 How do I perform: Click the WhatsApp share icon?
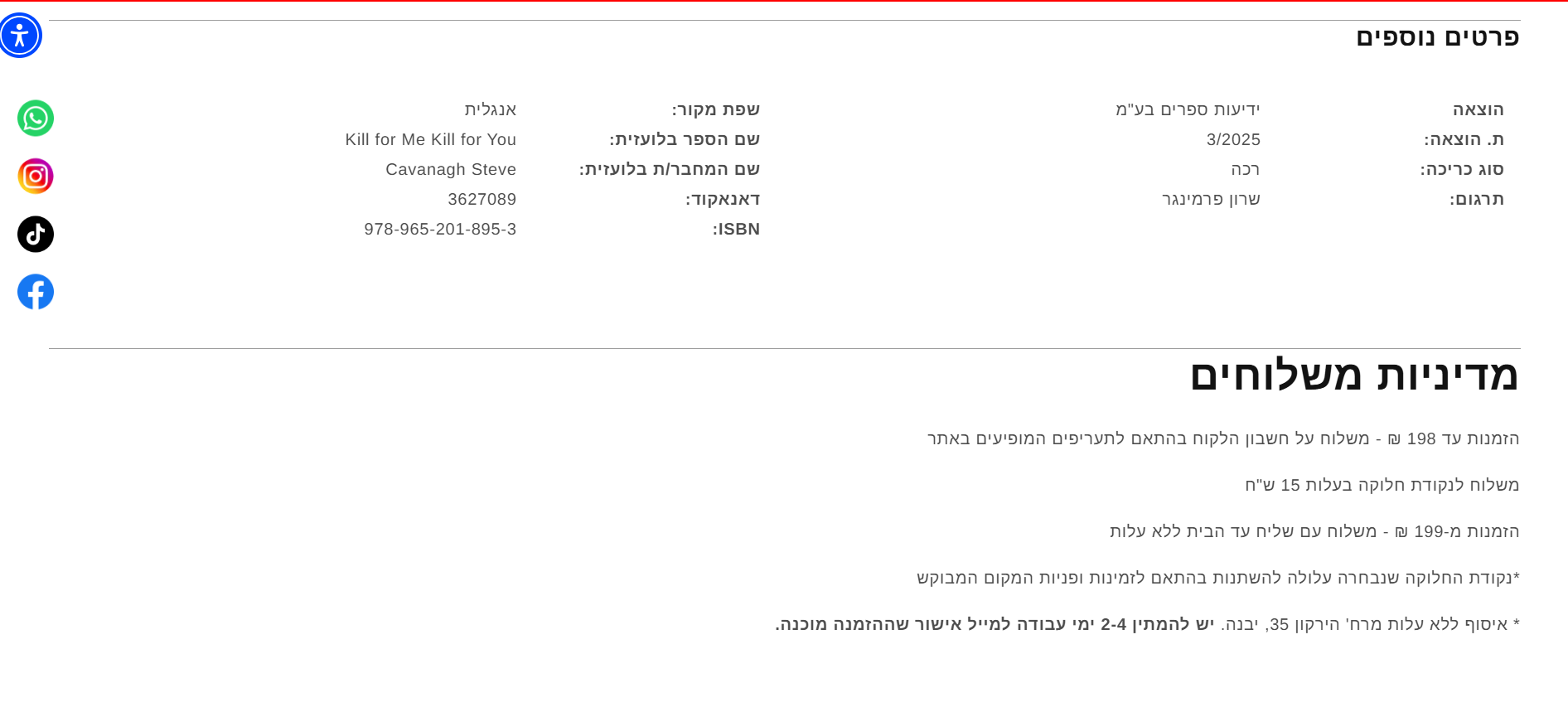36,119
